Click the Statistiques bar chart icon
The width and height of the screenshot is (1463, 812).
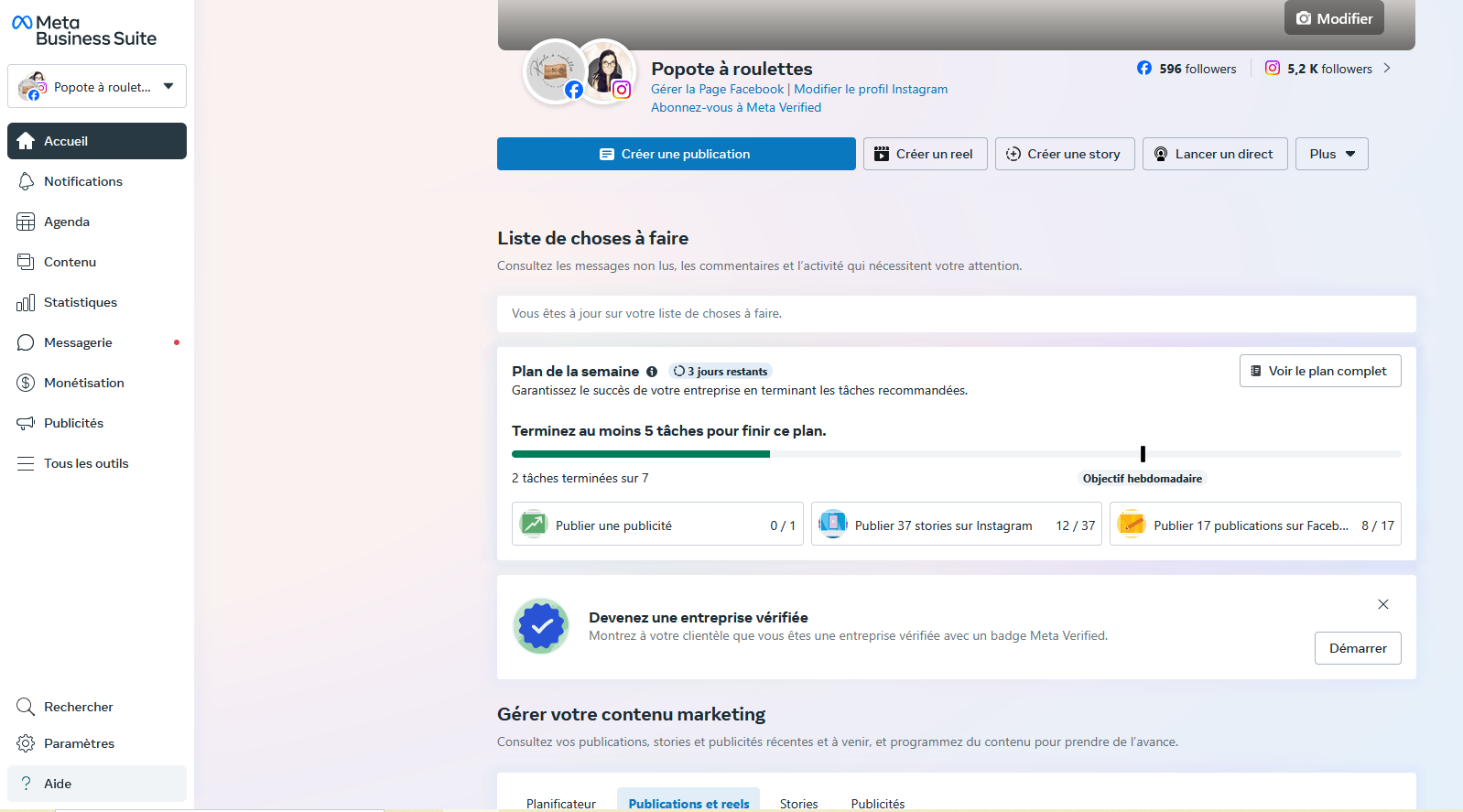click(26, 302)
